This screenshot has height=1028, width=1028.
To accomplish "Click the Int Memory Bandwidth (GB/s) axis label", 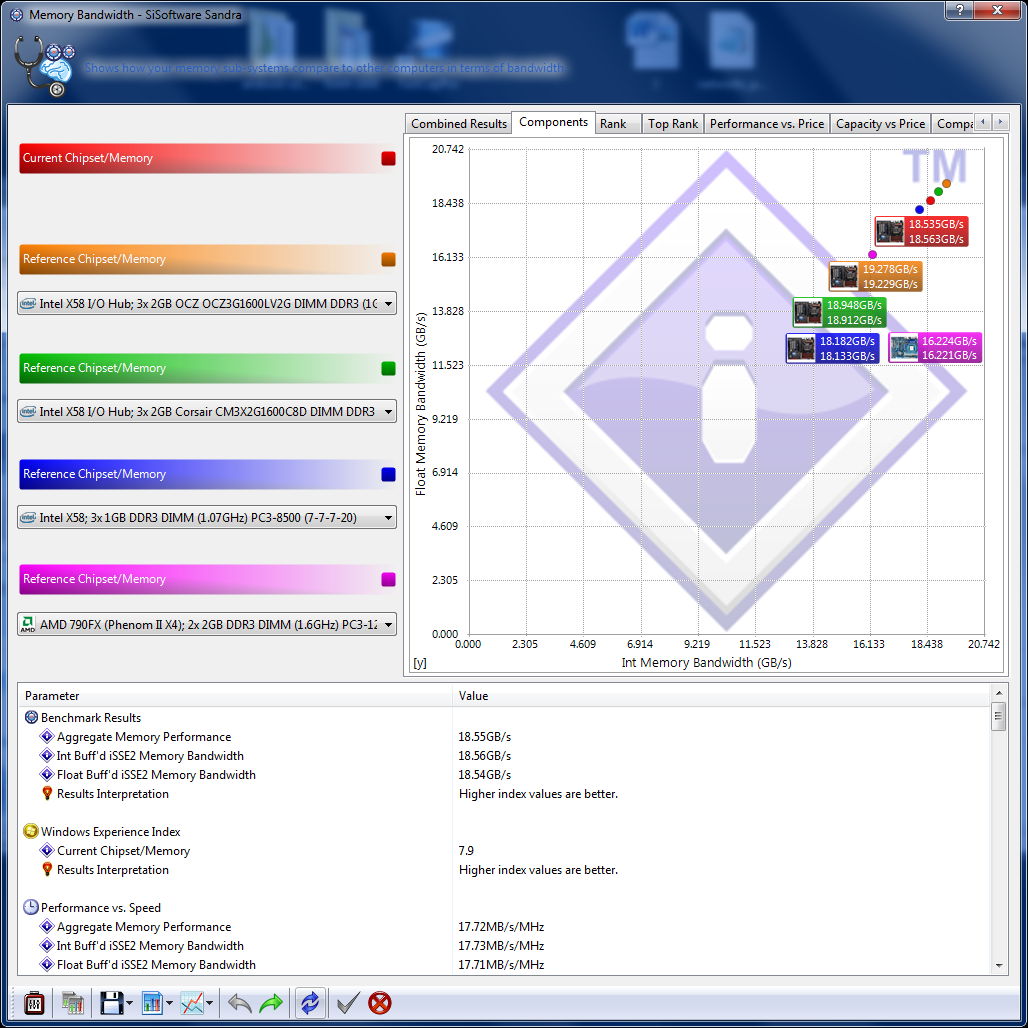I will (x=706, y=663).
